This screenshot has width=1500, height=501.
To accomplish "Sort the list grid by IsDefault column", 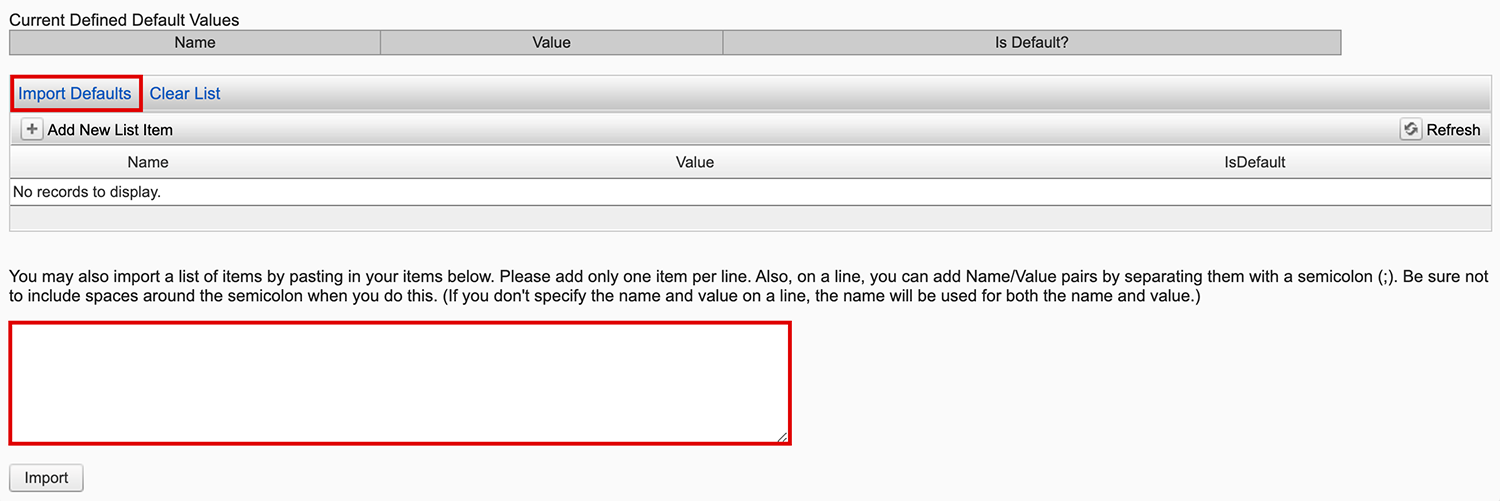I will coord(1255,162).
